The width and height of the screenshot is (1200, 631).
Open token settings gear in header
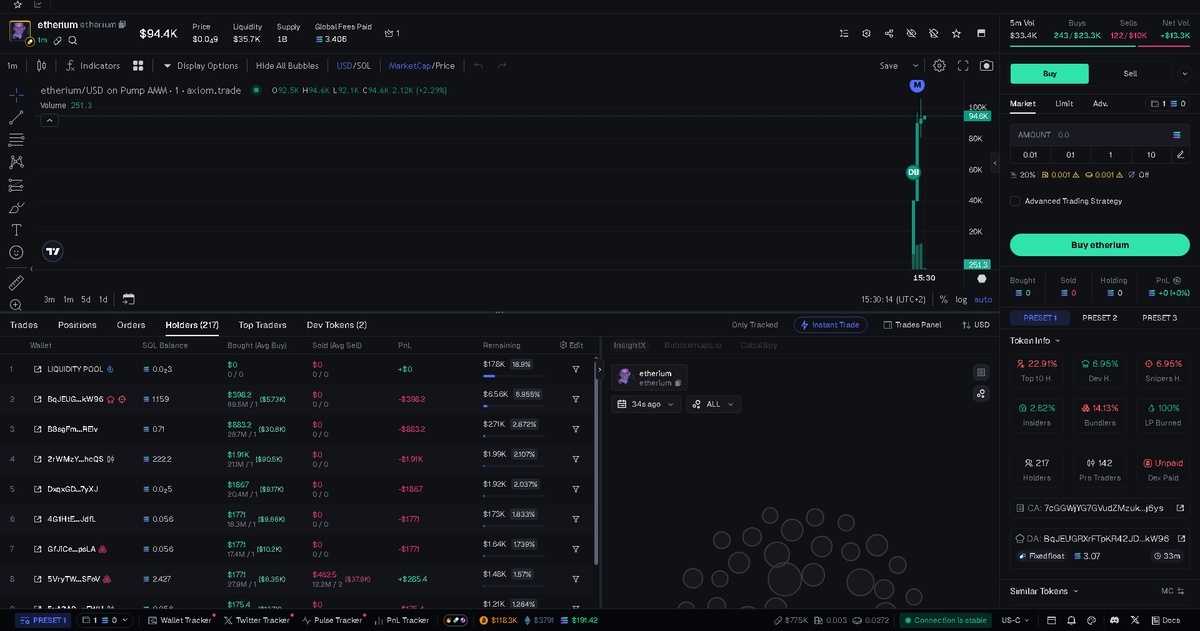point(866,33)
